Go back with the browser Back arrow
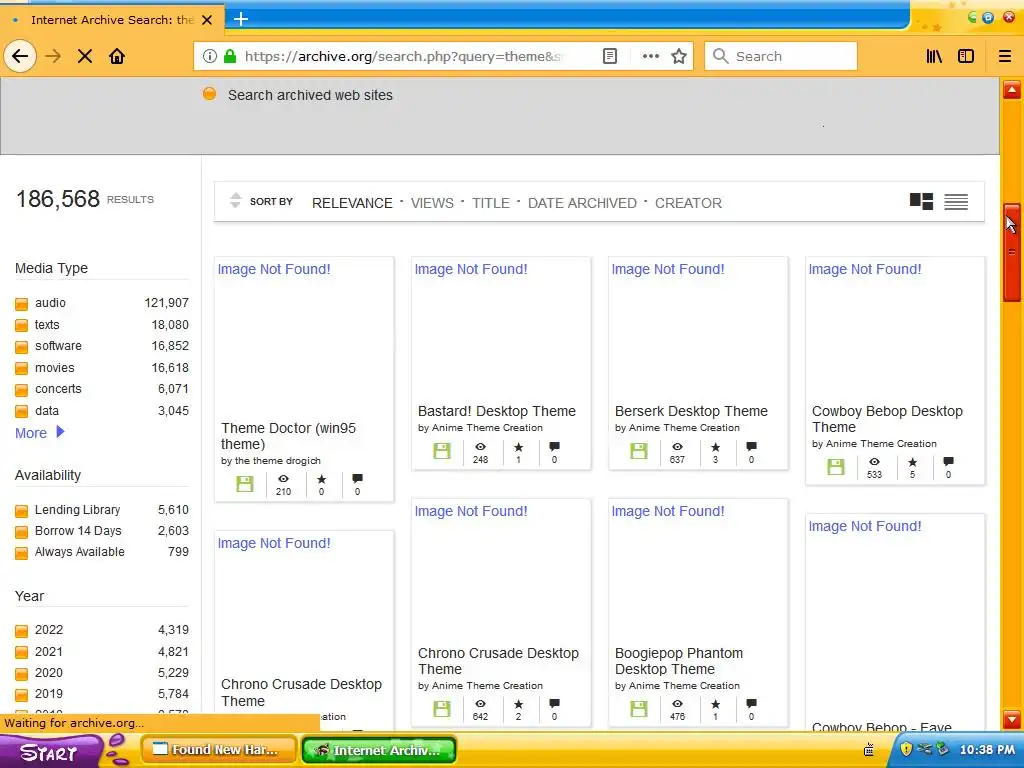This screenshot has width=1024, height=768. pos(20,56)
